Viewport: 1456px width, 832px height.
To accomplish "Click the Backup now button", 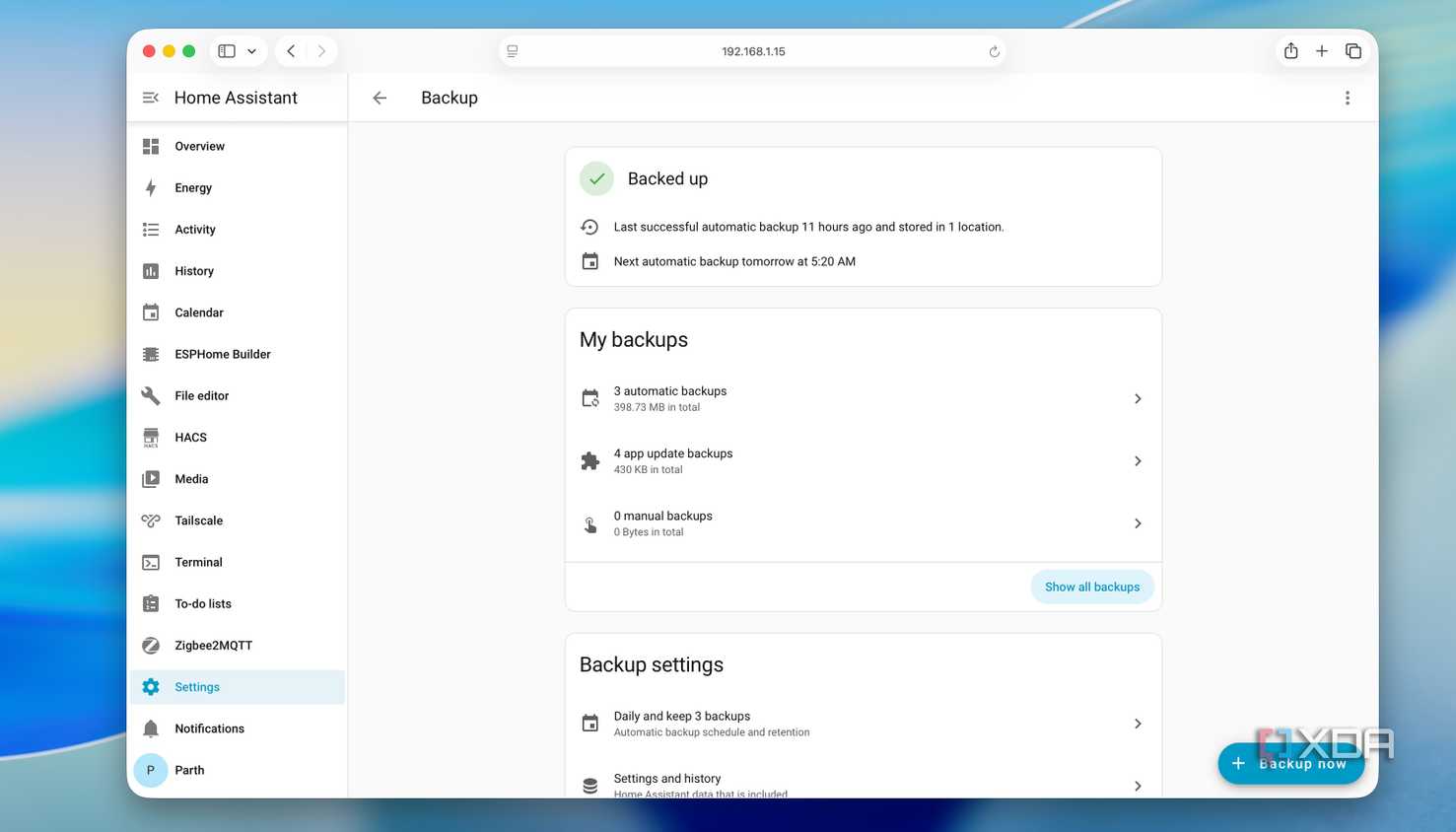I will [1291, 764].
